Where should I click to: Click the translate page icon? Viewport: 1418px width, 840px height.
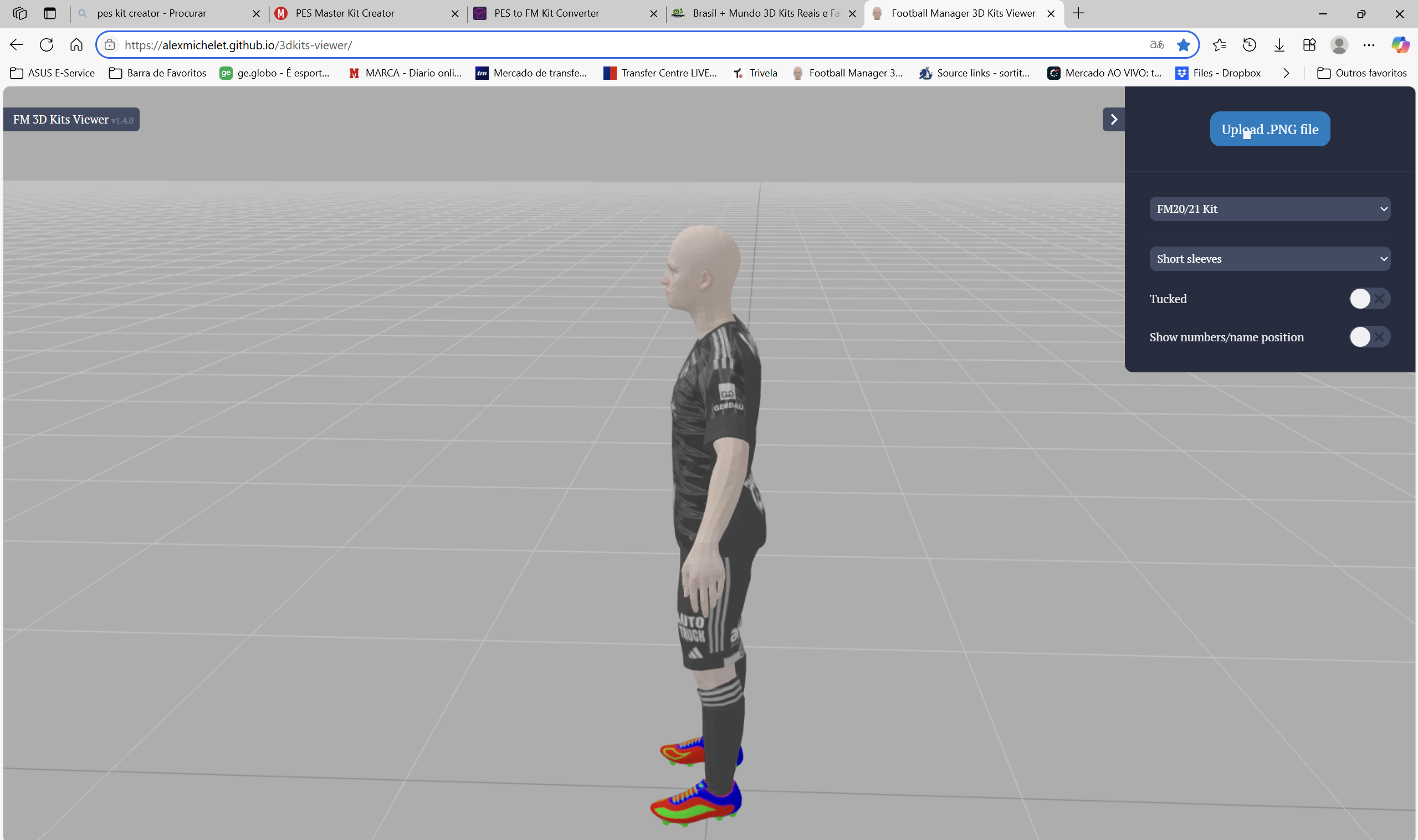click(1156, 45)
